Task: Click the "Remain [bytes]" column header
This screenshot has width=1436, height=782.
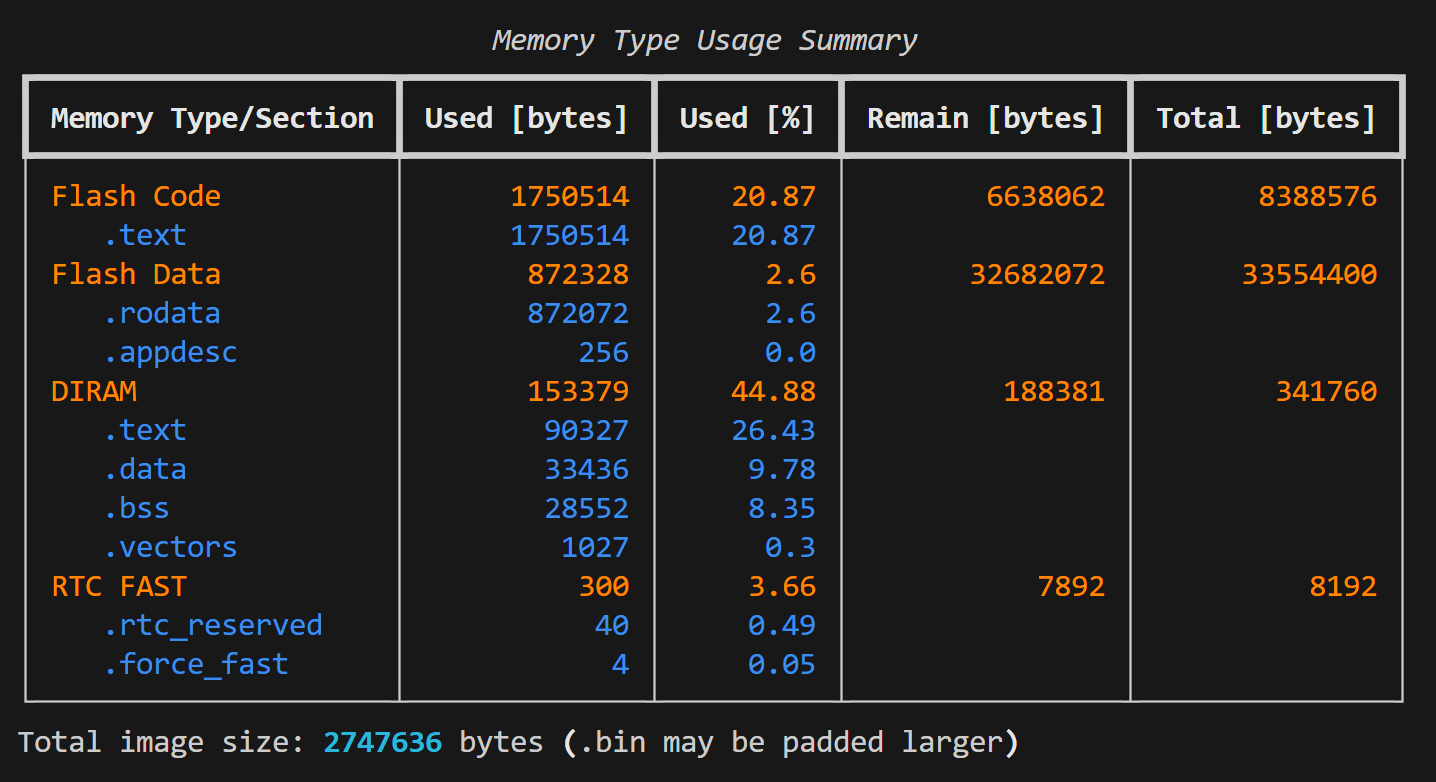Action: (986, 118)
